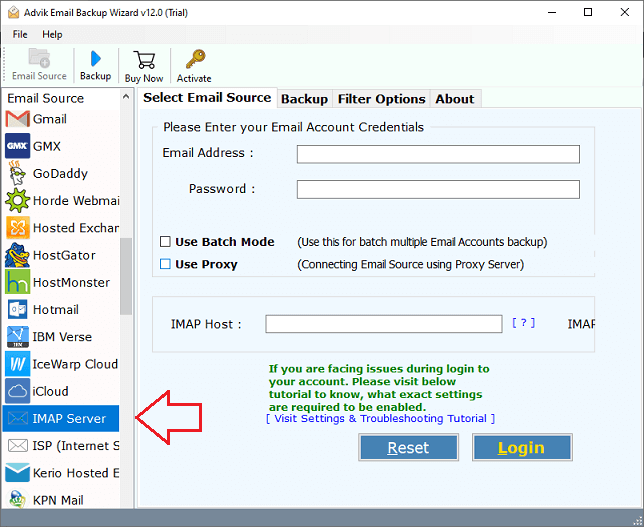Pick the ISP envelope icon

point(18,445)
